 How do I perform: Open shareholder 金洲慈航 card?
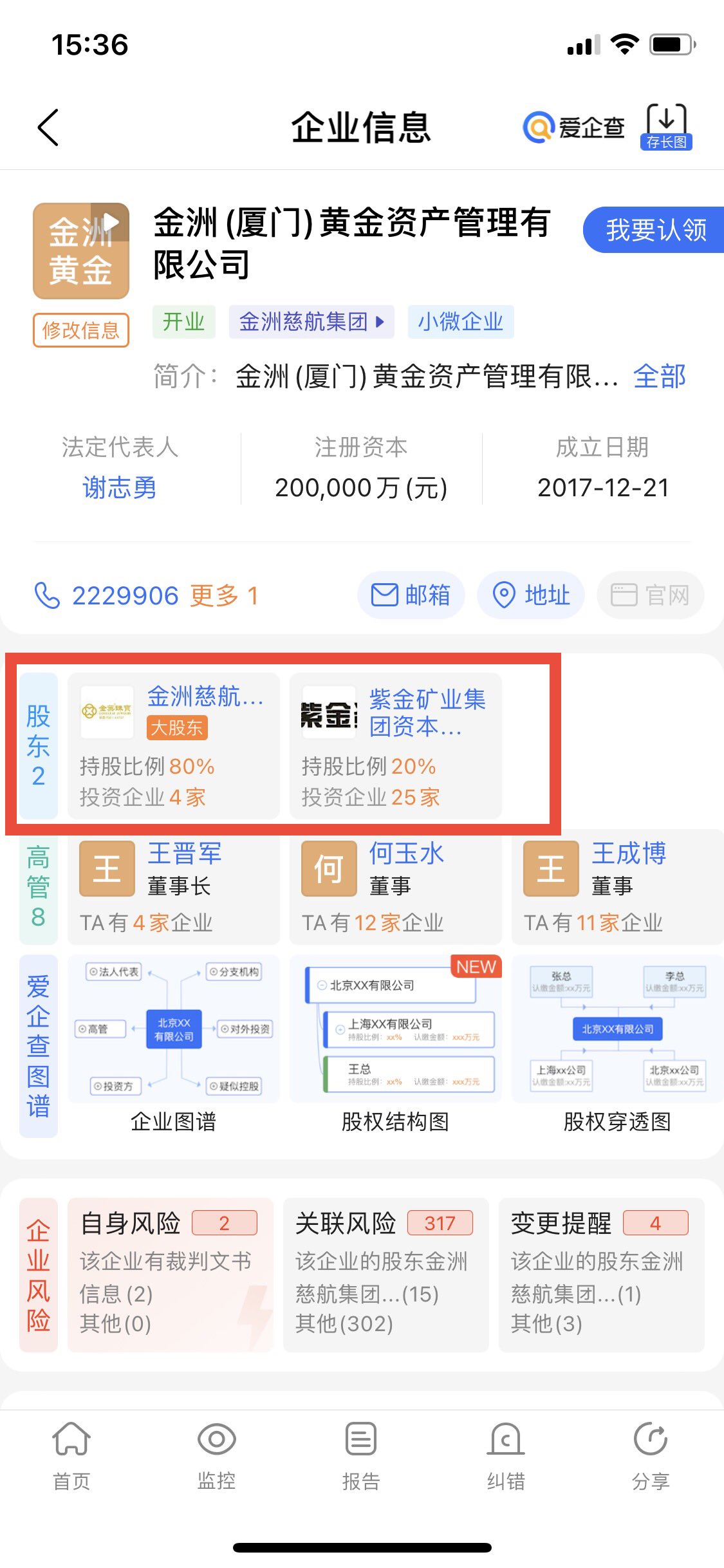click(x=174, y=745)
